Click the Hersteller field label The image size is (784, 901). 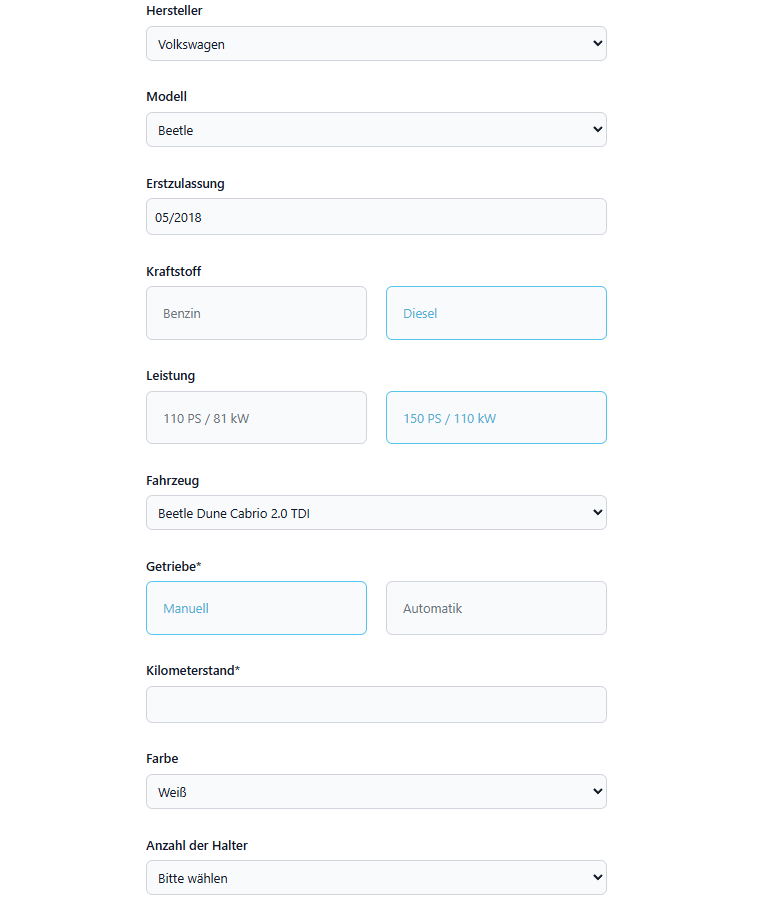[174, 10]
